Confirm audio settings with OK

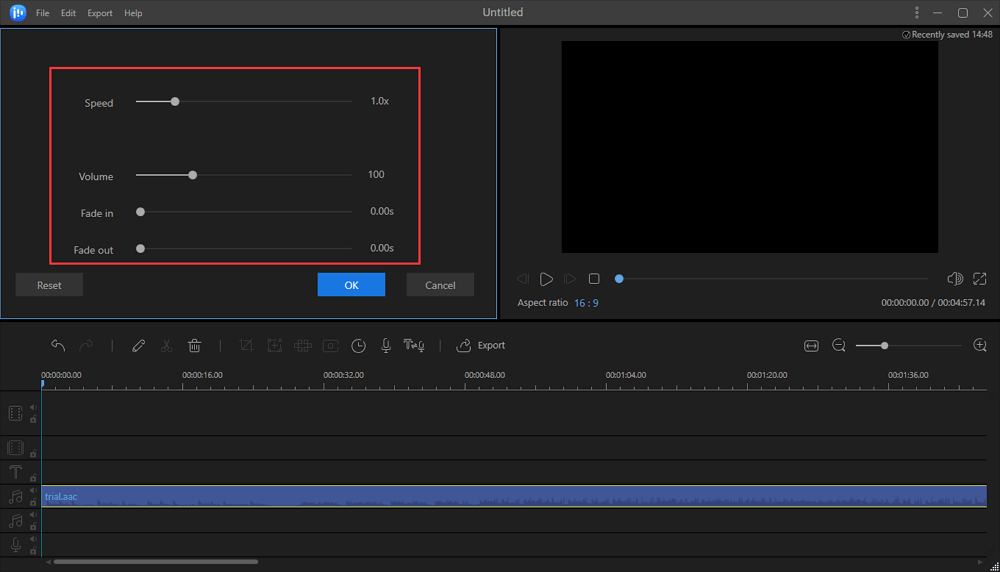(351, 285)
